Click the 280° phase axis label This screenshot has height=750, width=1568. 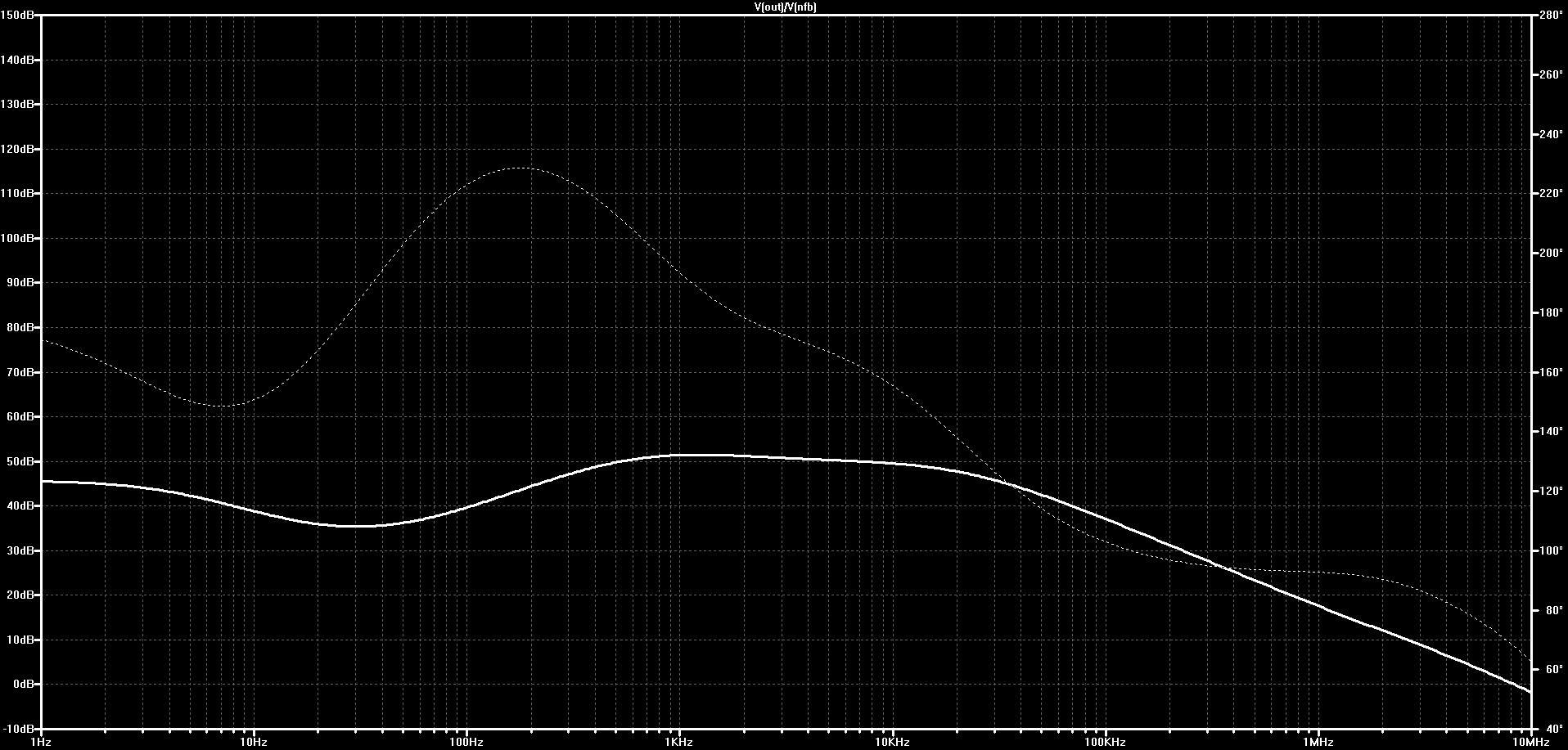click(x=1551, y=15)
